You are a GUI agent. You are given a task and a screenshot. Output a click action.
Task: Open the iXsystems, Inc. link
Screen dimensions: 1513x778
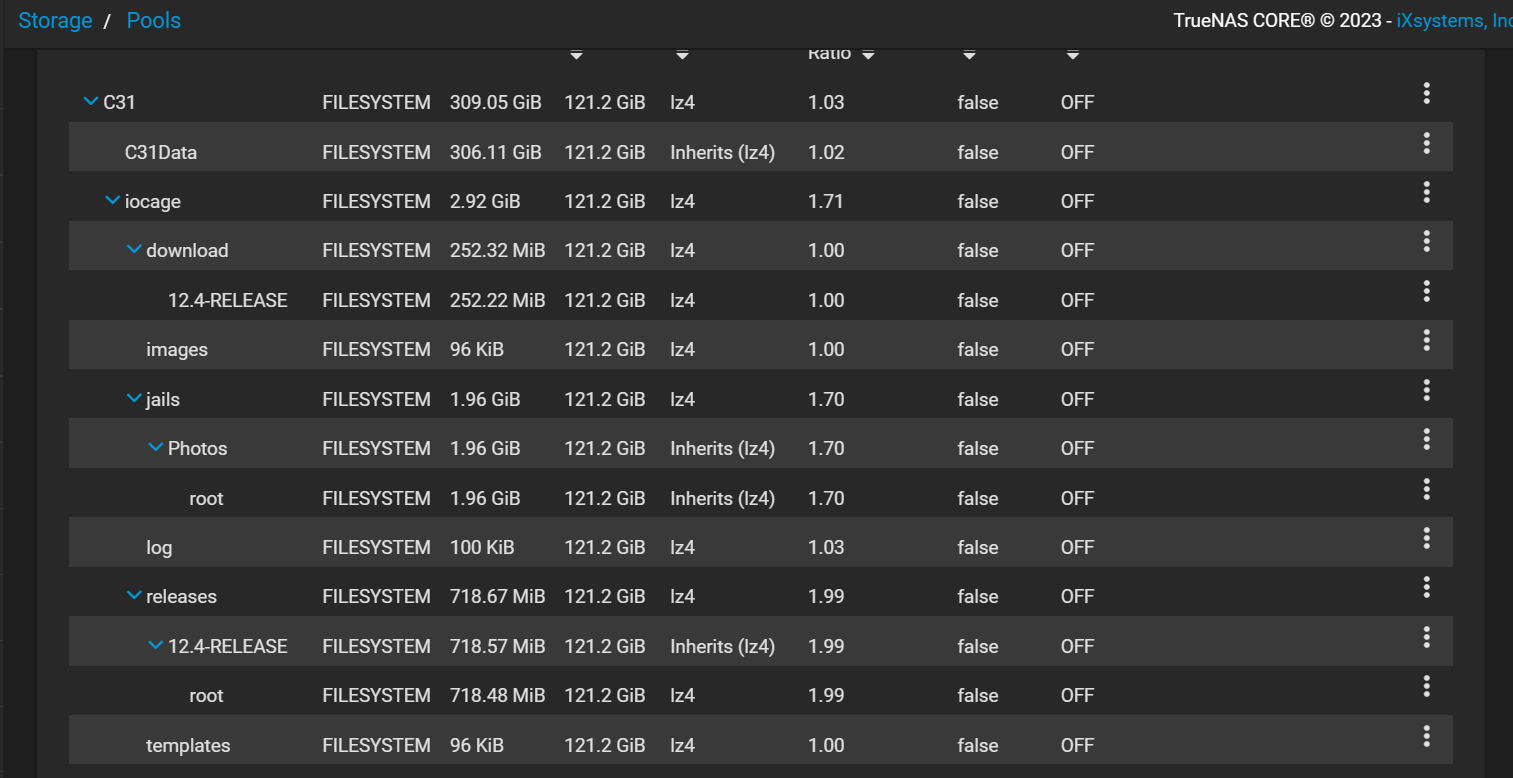click(1454, 20)
